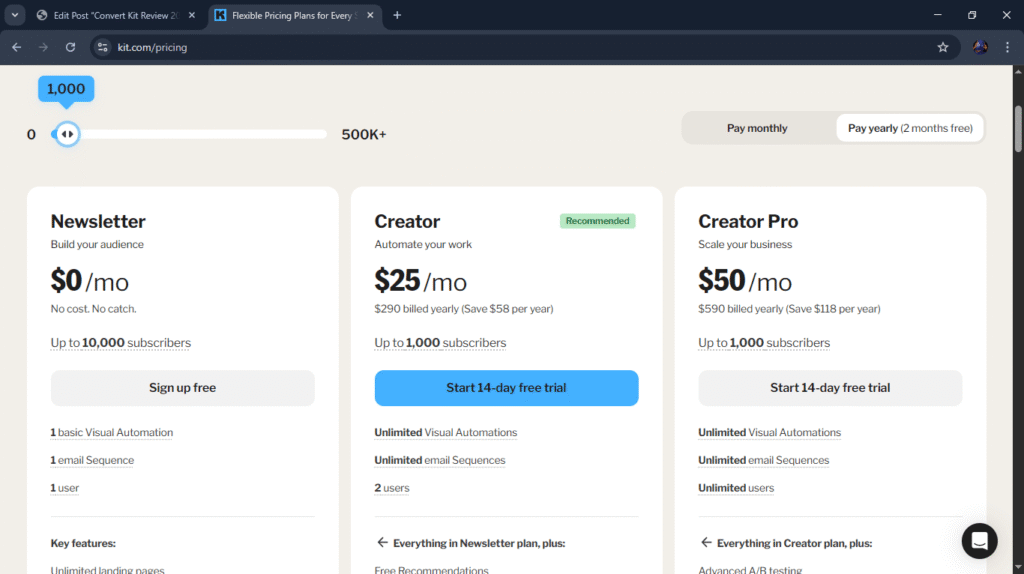Click the browser forward arrow
The width and height of the screenshot is (1024, 574).
tap(43, 47)
